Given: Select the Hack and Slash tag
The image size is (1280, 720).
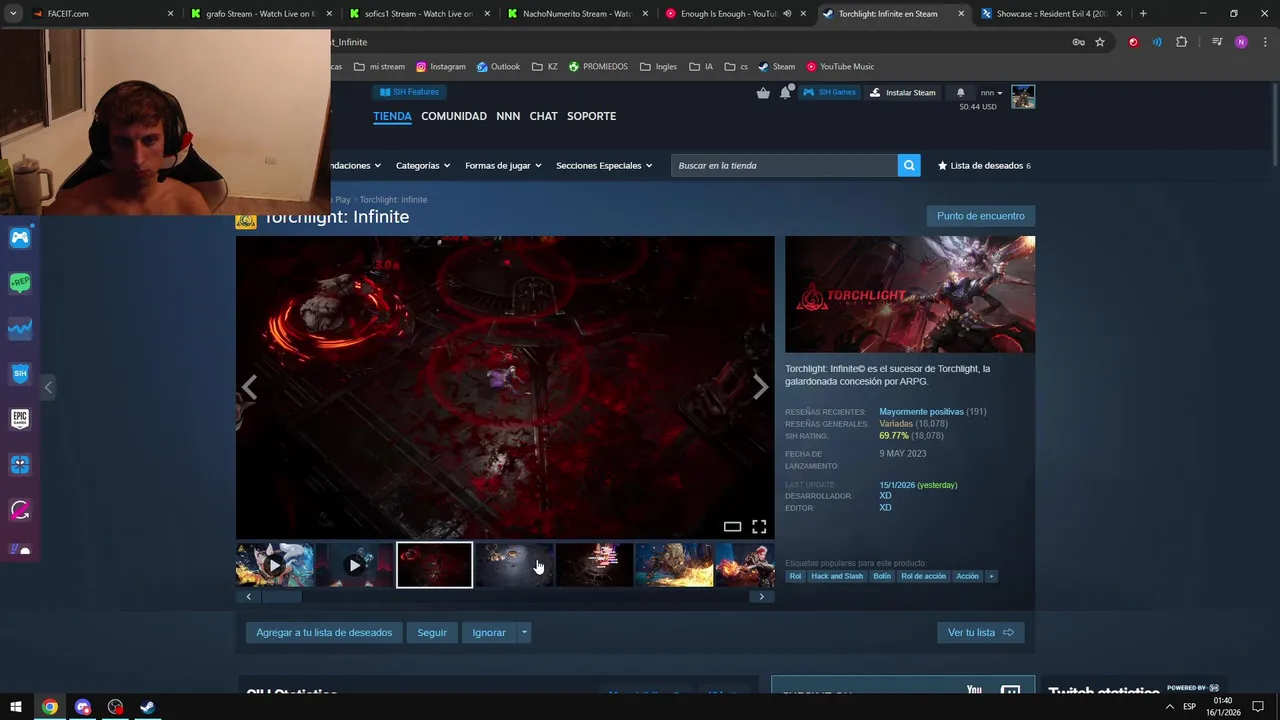Looking at the screenshot, I should point(837,576).
